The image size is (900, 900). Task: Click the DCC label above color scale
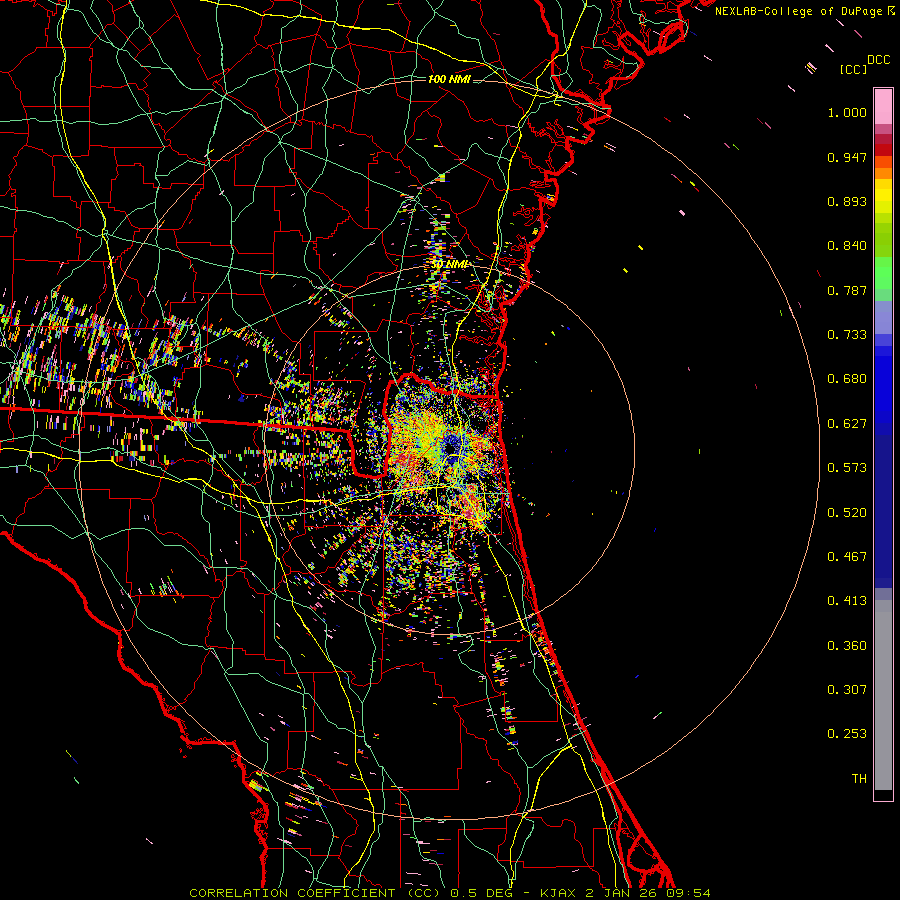(878, 60)
